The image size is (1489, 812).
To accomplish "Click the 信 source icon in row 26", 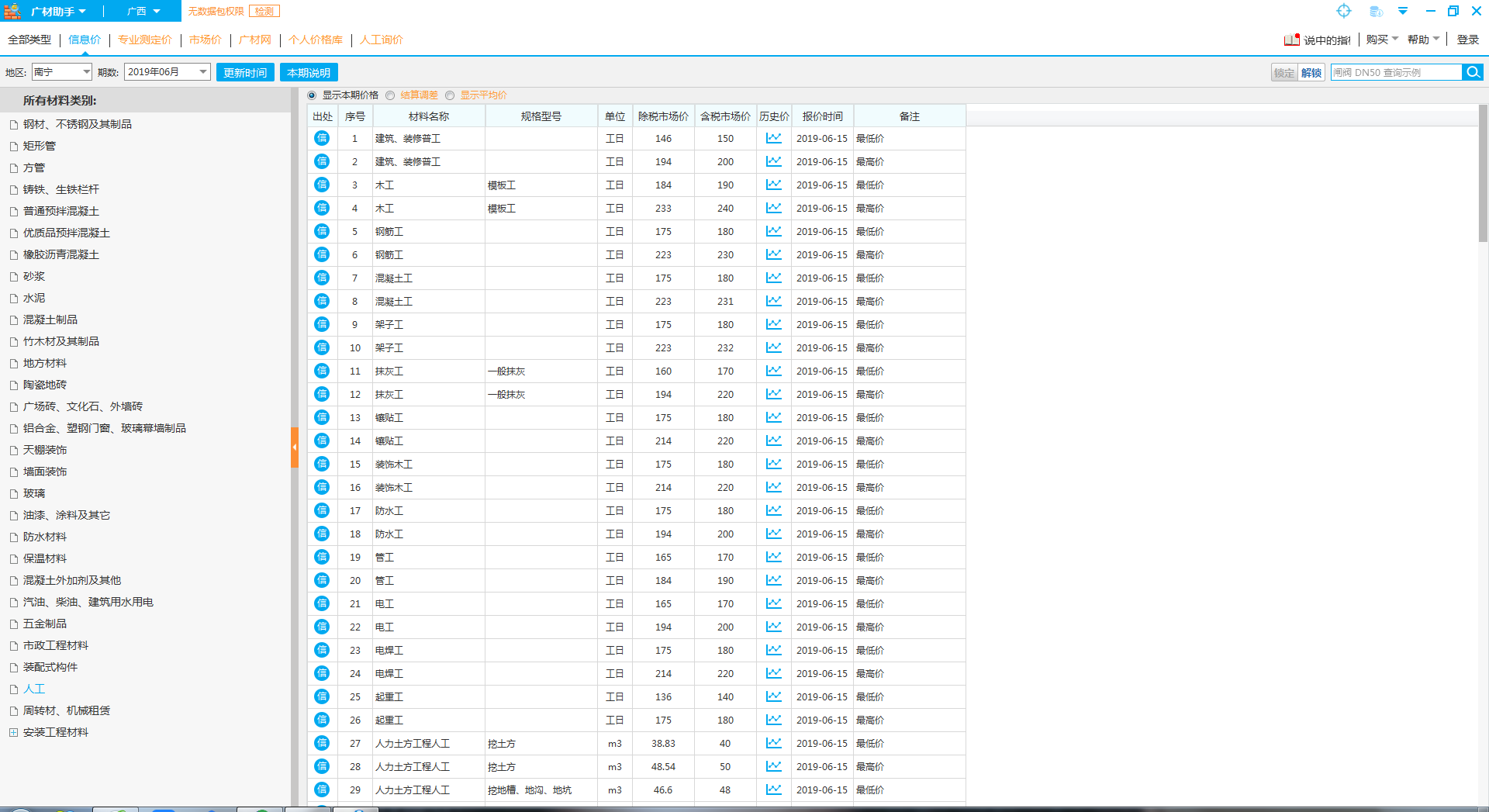I will [322, 720].
